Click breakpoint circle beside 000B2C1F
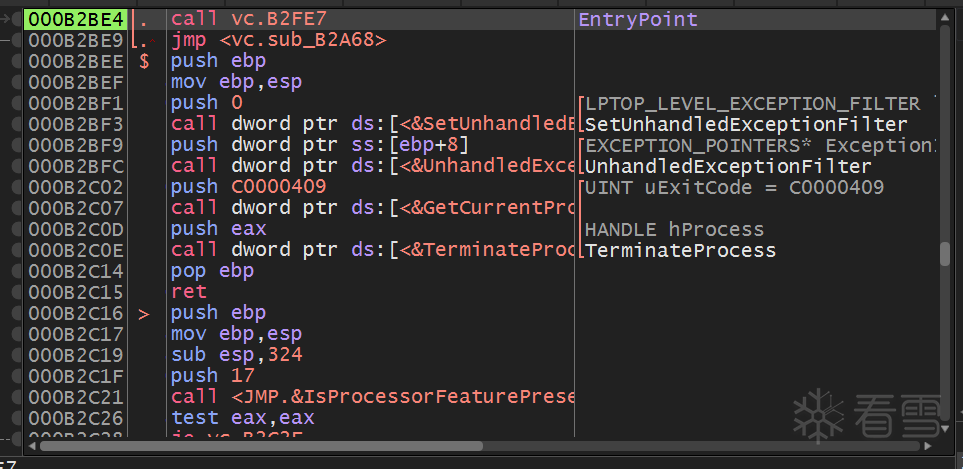 [17, 376]
